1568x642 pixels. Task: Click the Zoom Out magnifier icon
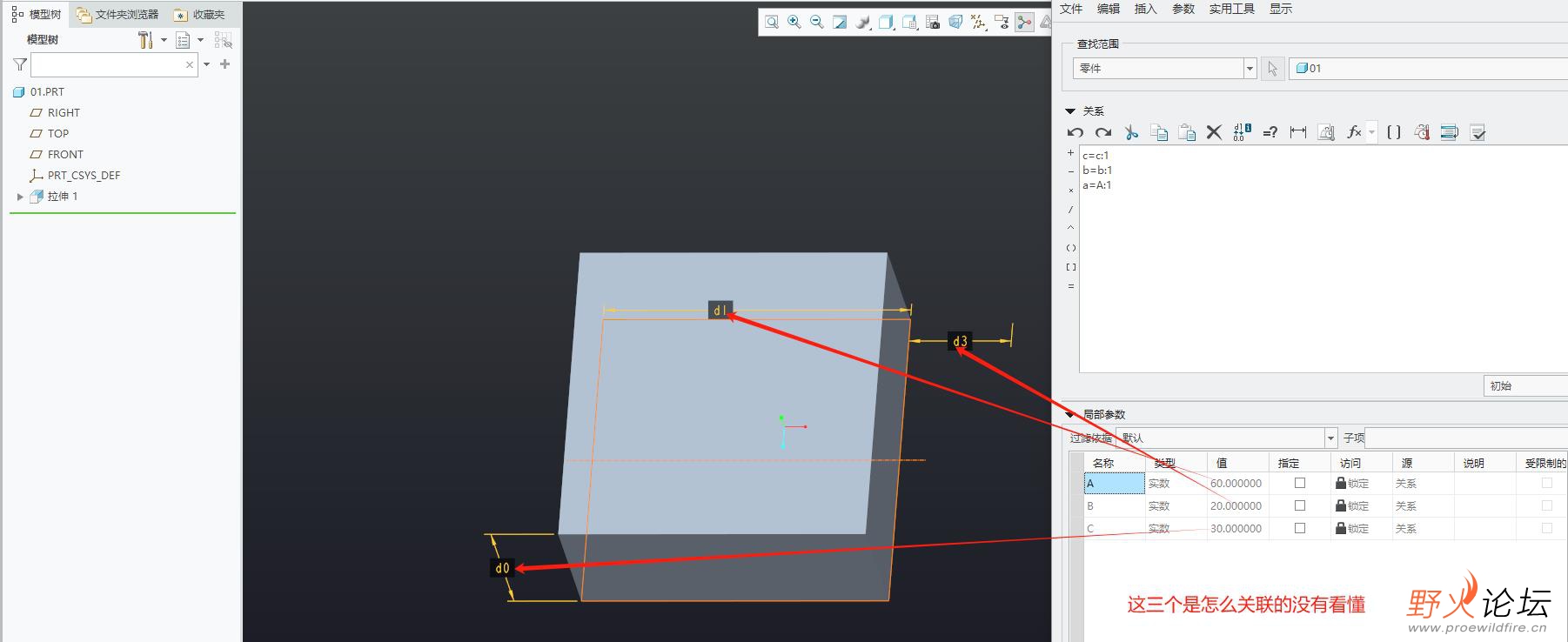click(817, 23)
